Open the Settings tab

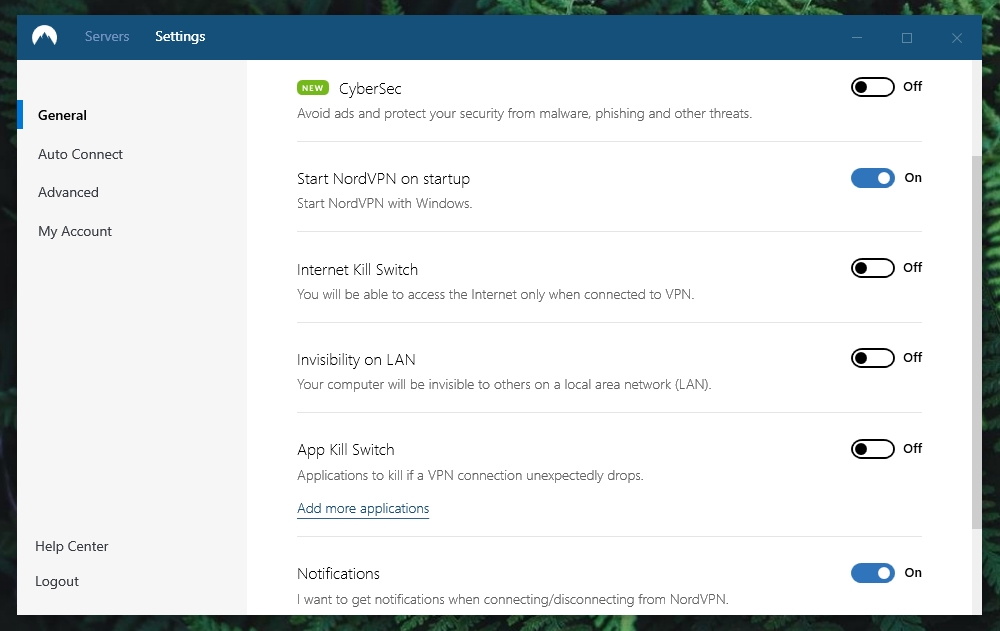pos(180,36)
